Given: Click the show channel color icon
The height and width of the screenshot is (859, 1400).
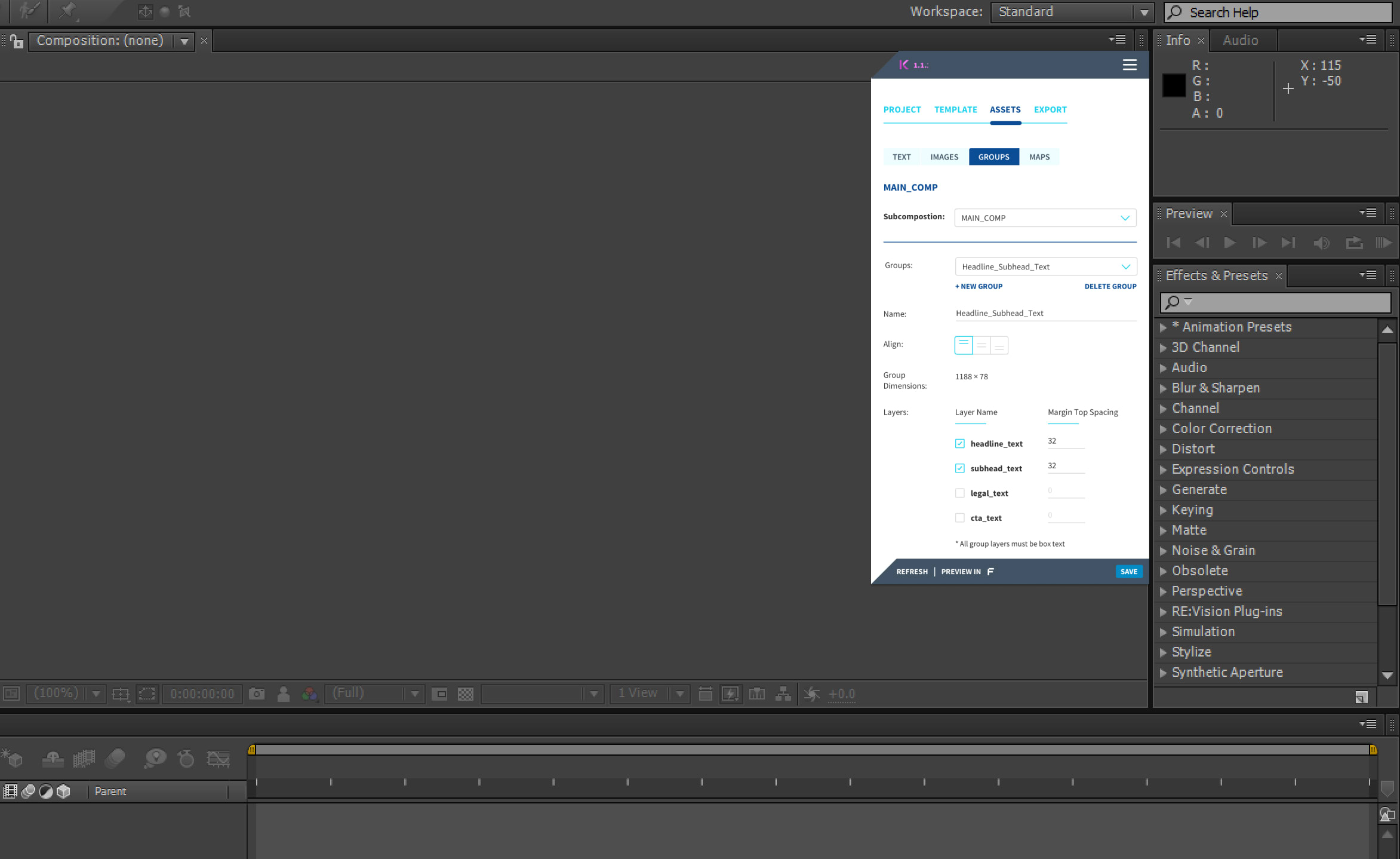Looking at the screenshot, I should pyautogui.click(x=309, y=694).
